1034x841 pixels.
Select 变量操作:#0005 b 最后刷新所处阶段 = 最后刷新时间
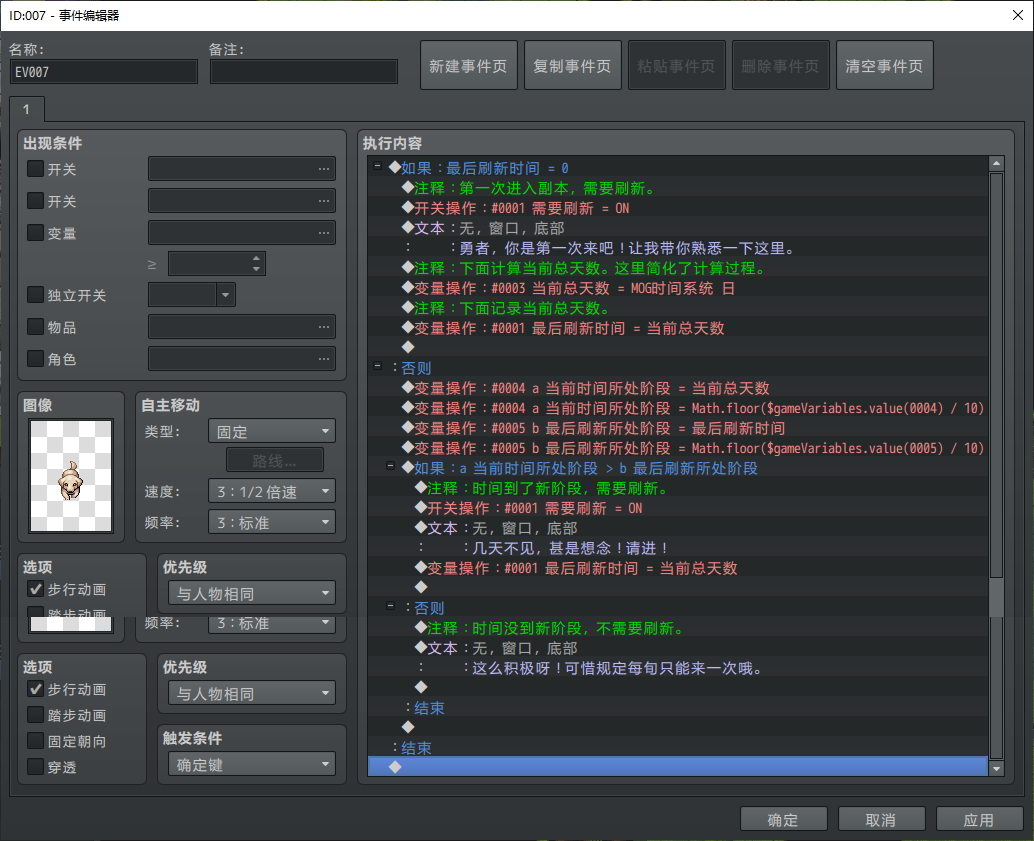tap(678, 428)
